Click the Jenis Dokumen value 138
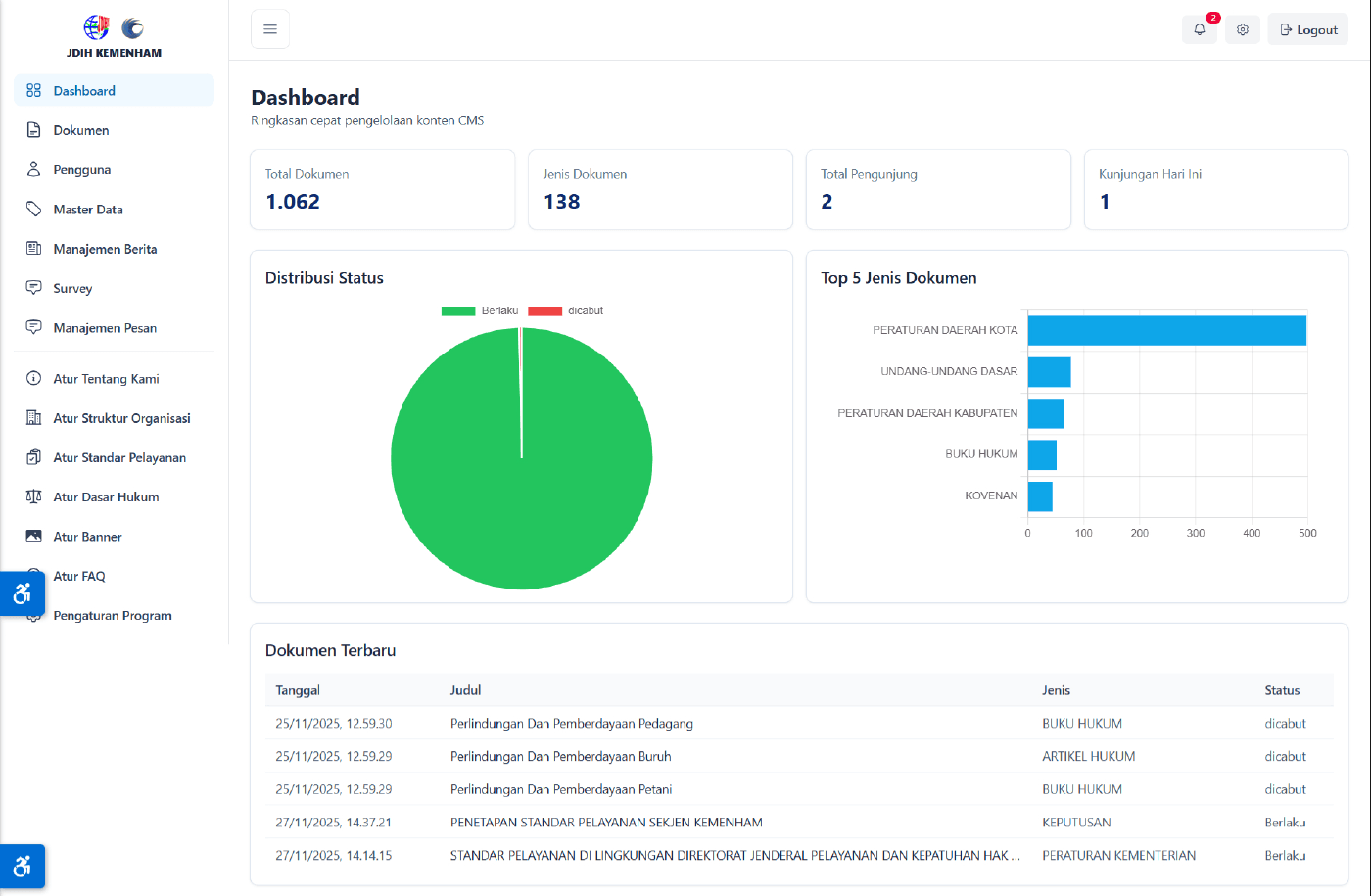 (x=562, y=202)
